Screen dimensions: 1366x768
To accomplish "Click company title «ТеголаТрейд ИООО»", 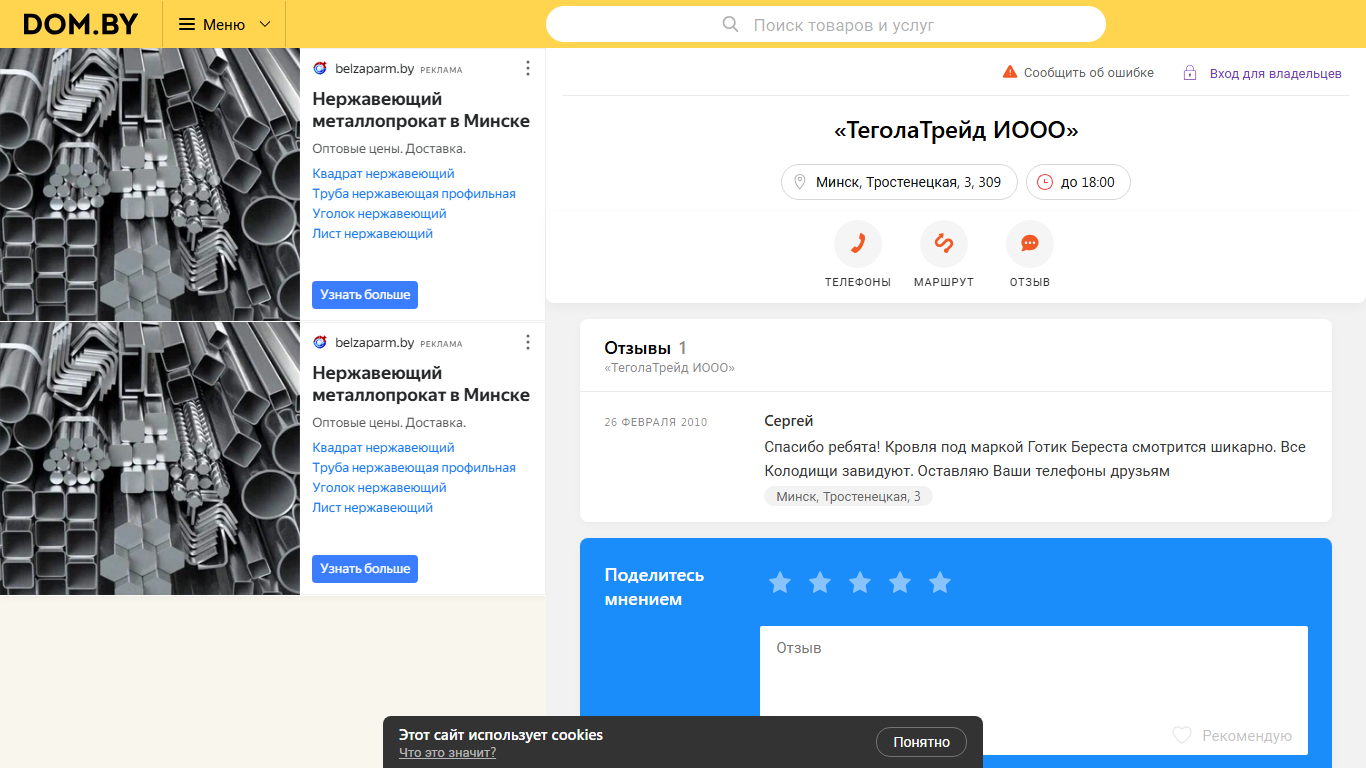I will click(956, 130).
